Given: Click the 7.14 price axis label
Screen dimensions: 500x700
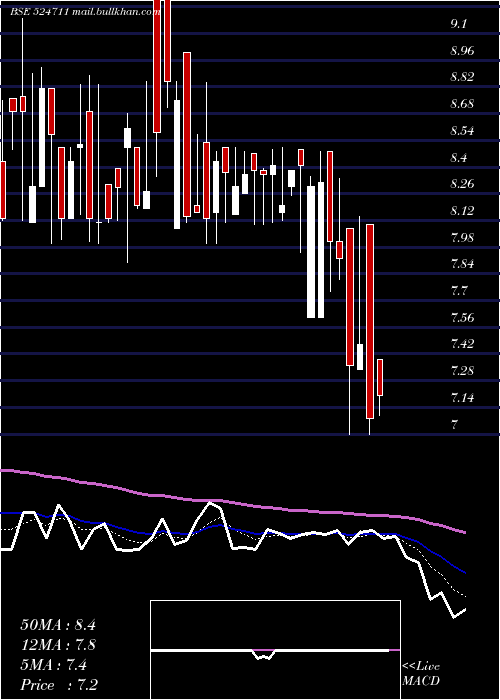Looking at the screenshot, I should (462, 397).
